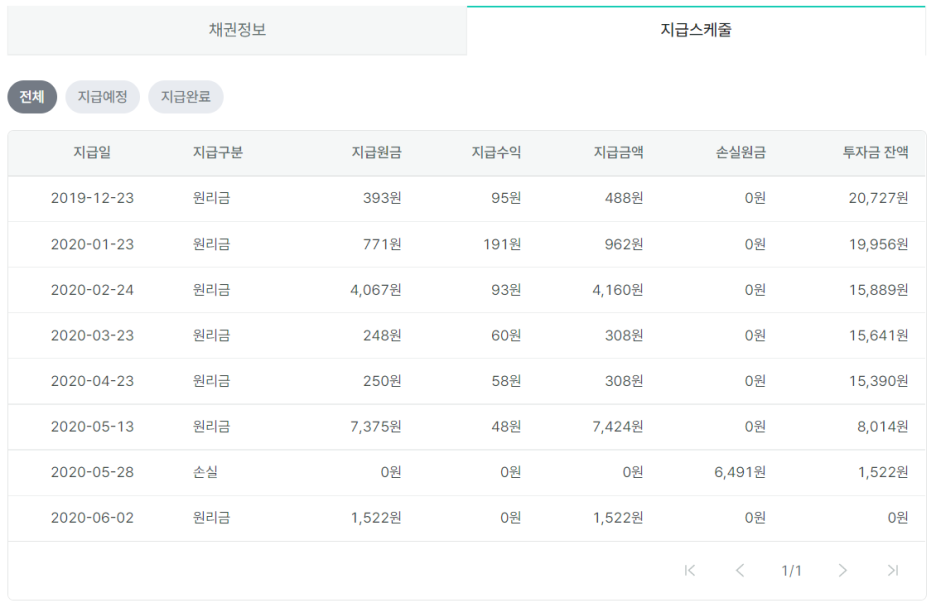
Task: Go to previous page chevron
Action: pos(740,571)
